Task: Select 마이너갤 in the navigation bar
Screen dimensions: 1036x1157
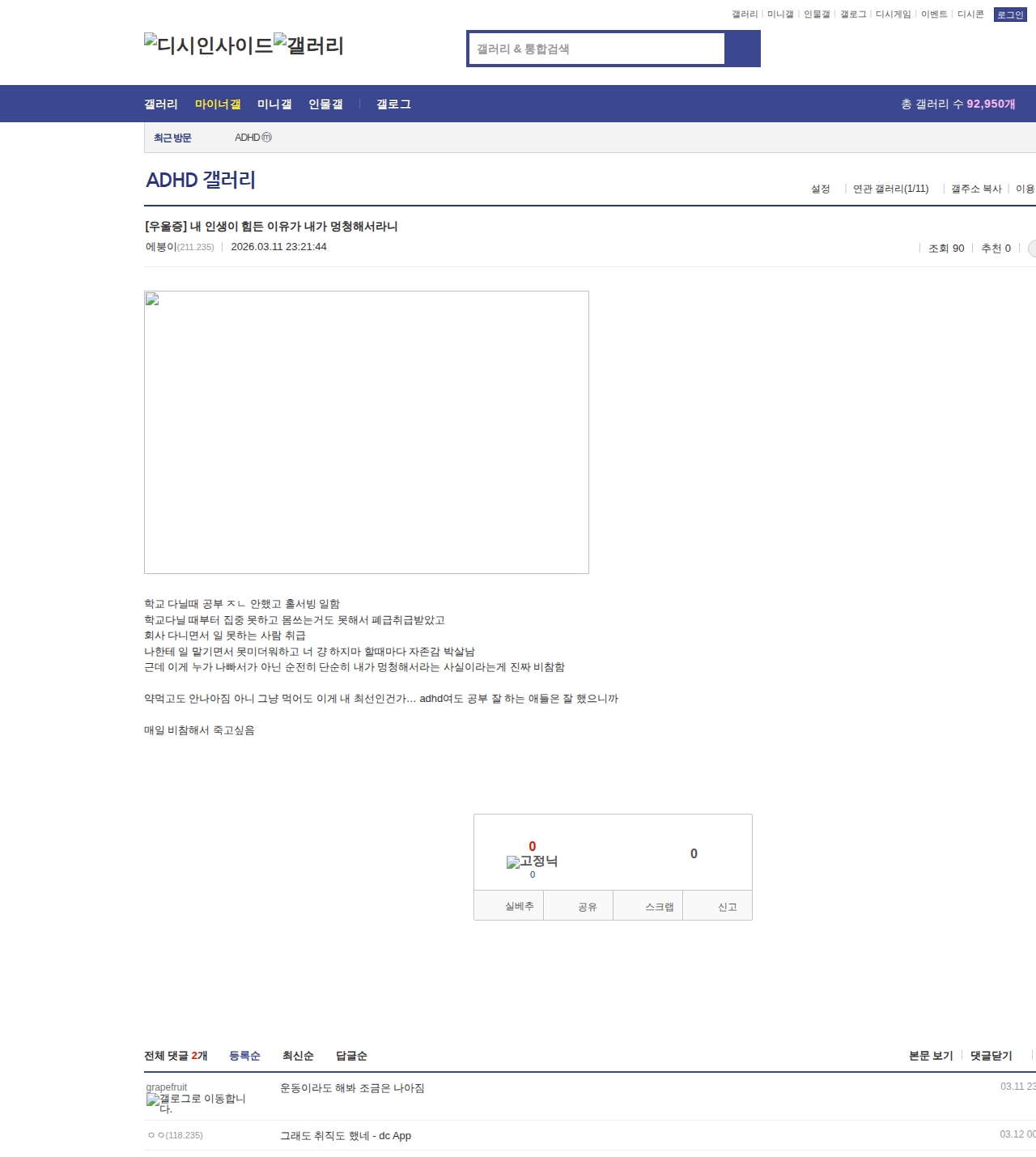Action: [x=218, y=104]
